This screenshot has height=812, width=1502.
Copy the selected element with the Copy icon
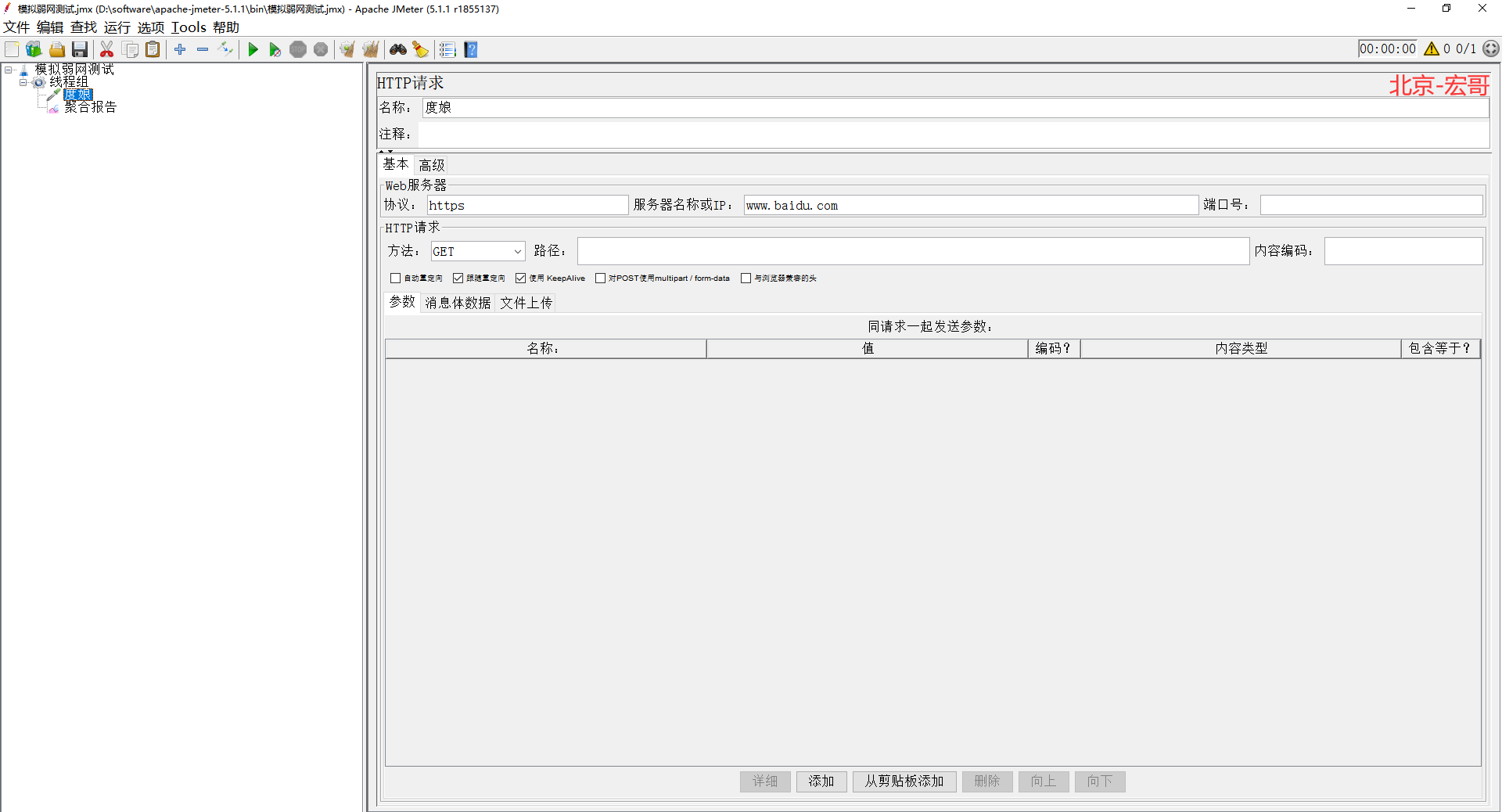pyautogui.click(x=131, y=49)
